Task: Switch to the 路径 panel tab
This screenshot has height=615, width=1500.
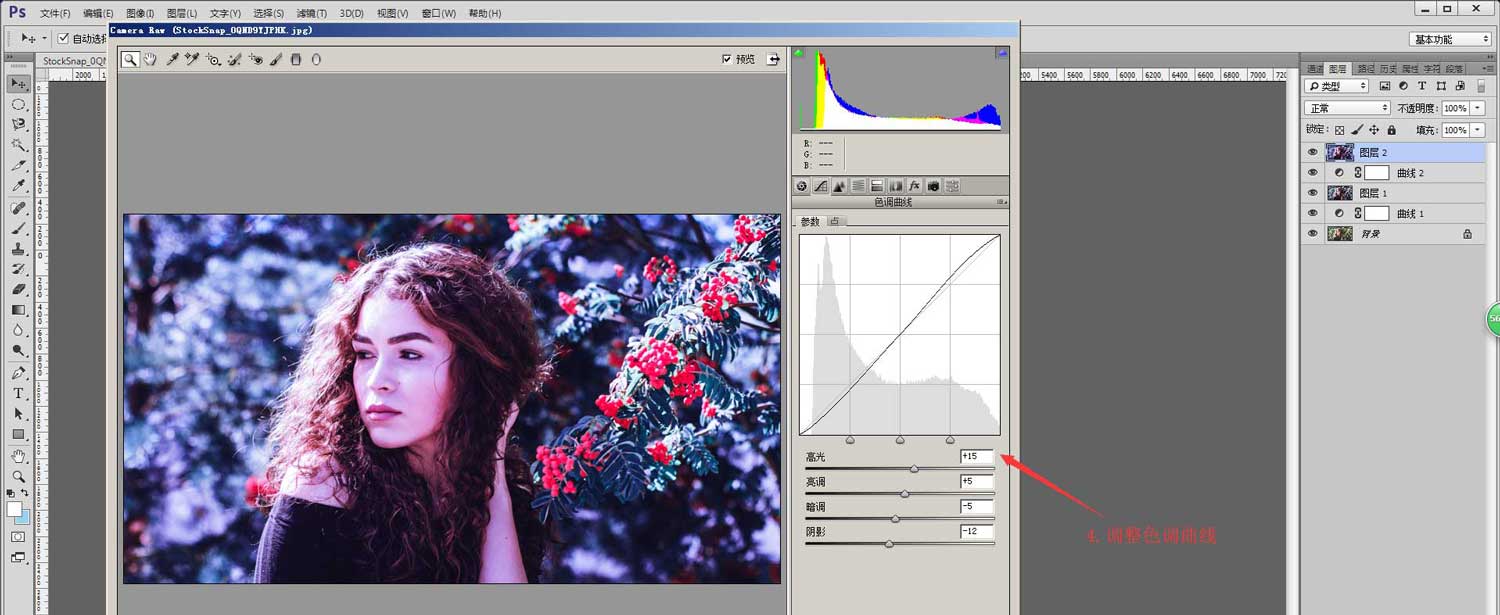Action: tap(1366, 69)
